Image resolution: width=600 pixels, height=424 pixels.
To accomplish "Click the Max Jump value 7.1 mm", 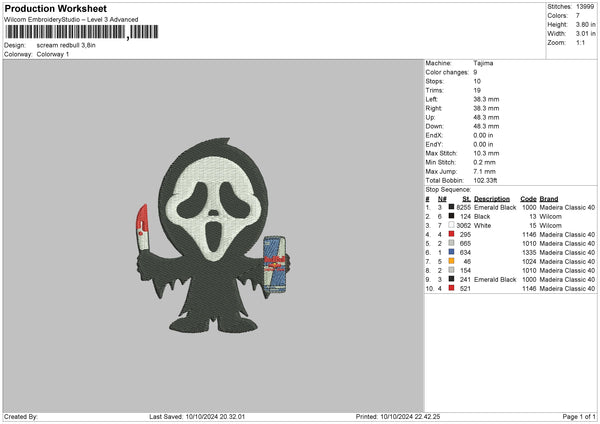I will pos(484,171).
